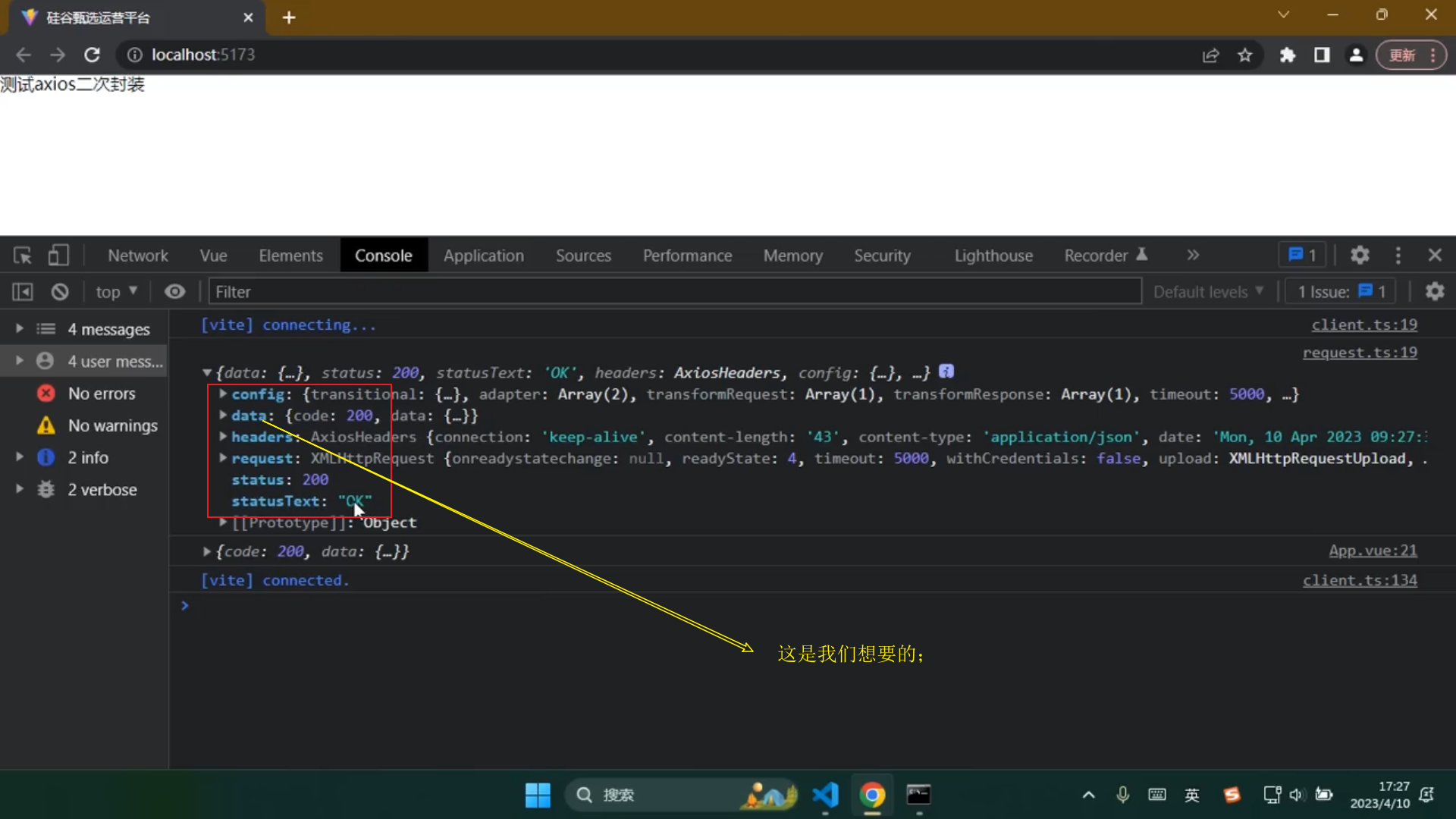Open the Performance tab
1456x819 pixels.
687,256
